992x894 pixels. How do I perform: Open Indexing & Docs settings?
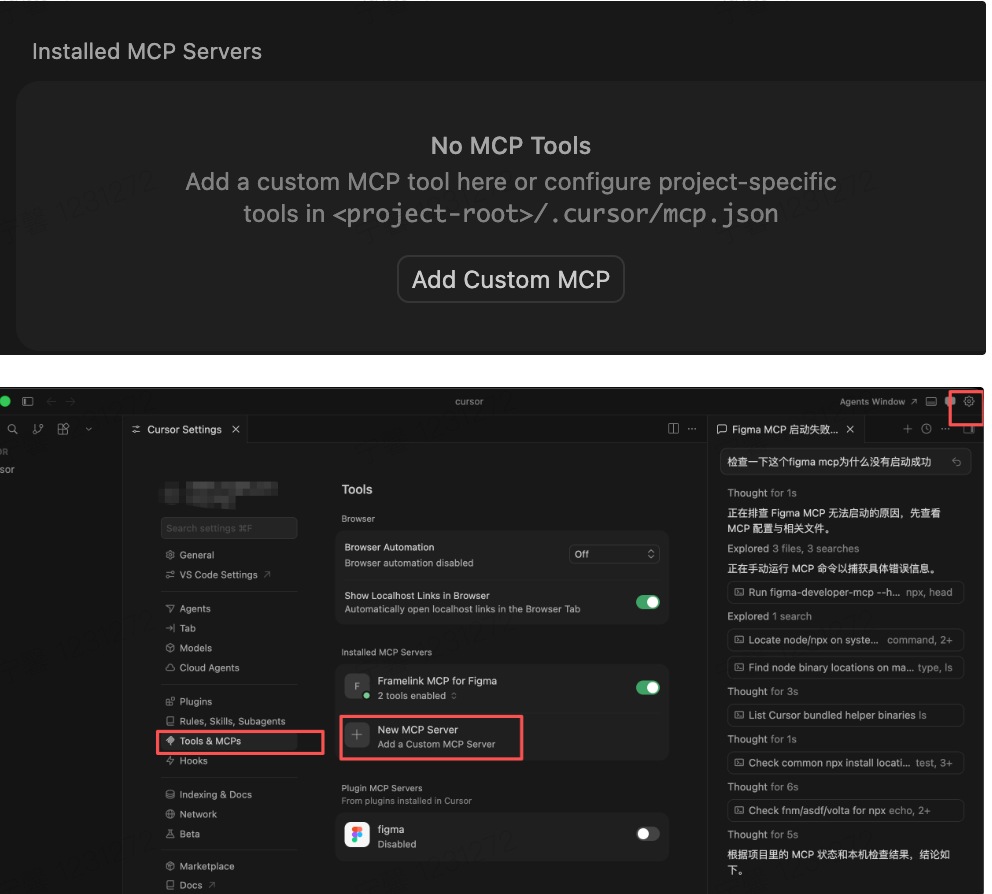[x=215, y=795]
